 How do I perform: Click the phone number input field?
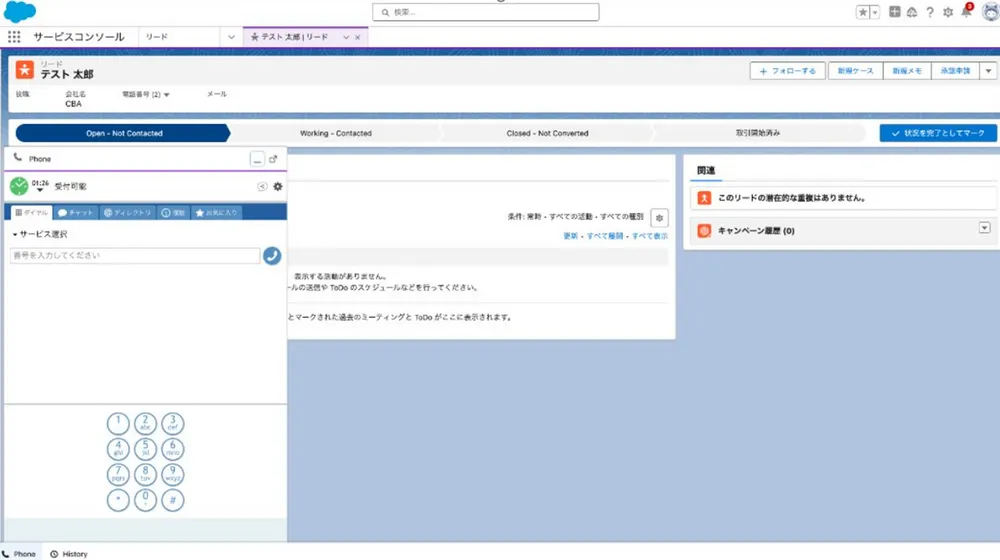tap(134, 256)
